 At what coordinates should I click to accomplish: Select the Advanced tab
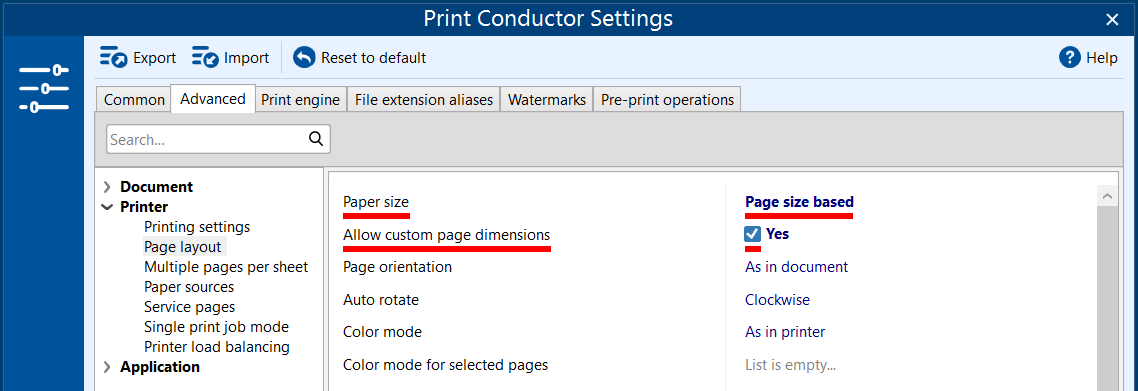(213, 99)
